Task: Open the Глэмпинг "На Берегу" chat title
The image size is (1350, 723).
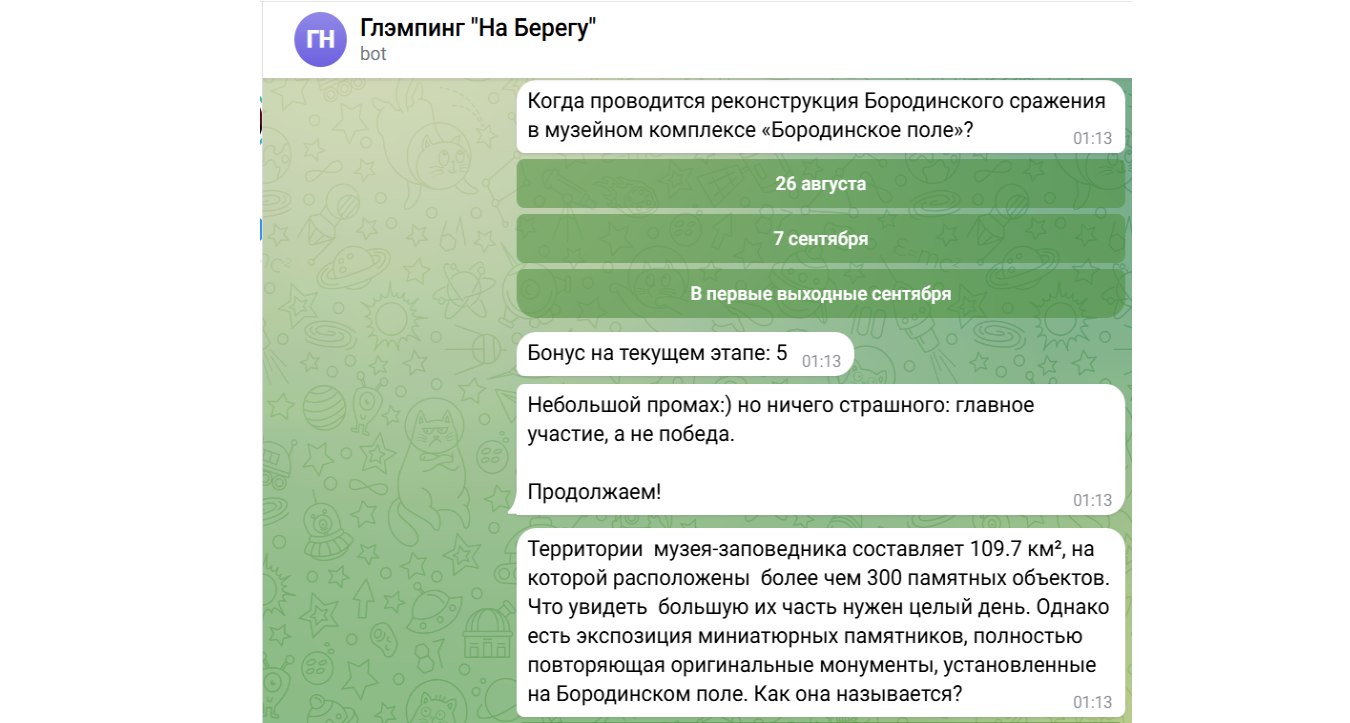Action: coord(478,30)
